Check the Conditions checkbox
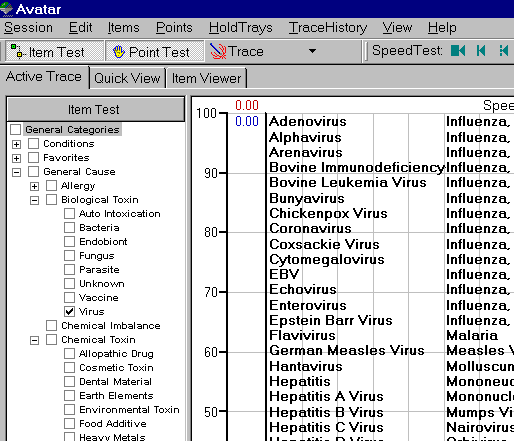514x441 pixels. click(33, 143)
